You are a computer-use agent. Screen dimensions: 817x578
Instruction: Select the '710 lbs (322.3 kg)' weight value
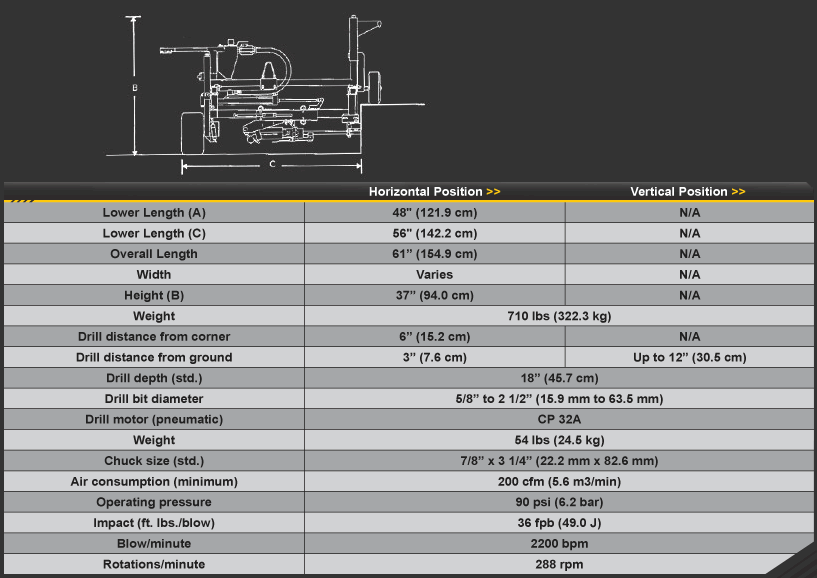click(x=559, y=316)
